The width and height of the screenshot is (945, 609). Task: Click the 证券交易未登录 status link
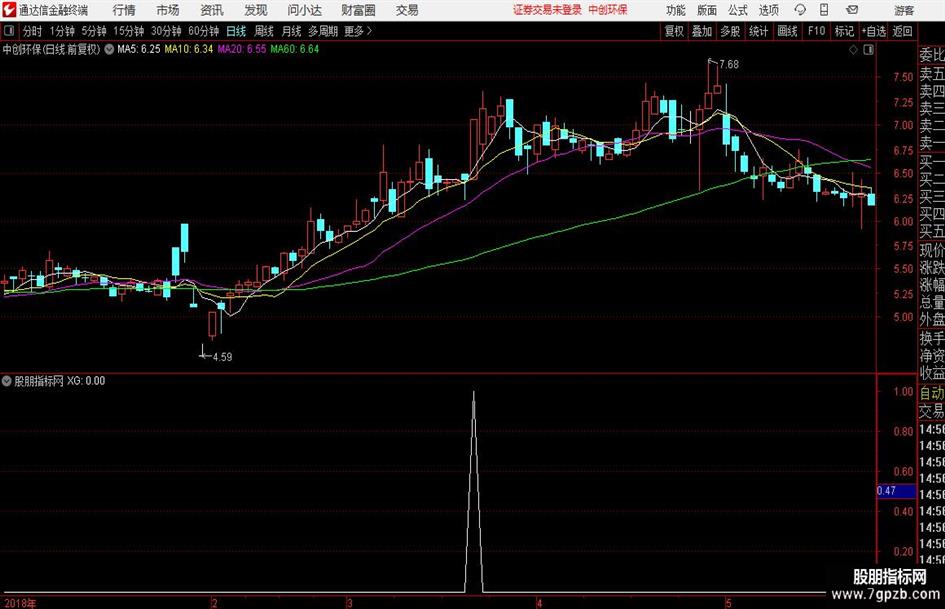(547, 10)
